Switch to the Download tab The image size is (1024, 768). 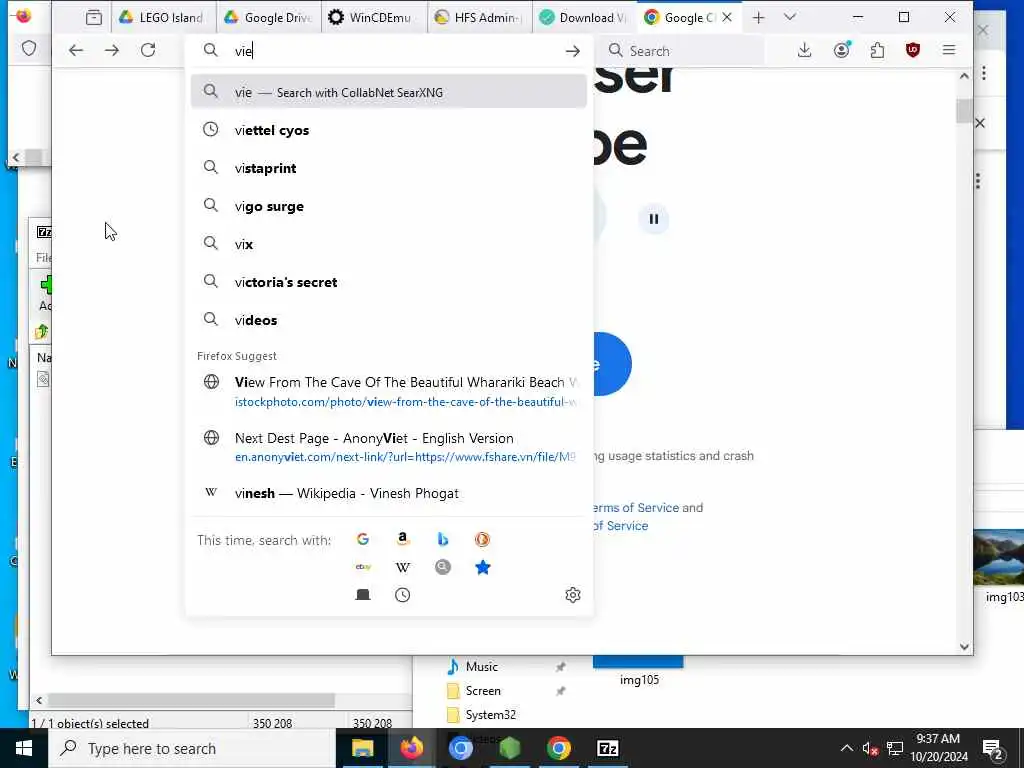click(584, 18)
